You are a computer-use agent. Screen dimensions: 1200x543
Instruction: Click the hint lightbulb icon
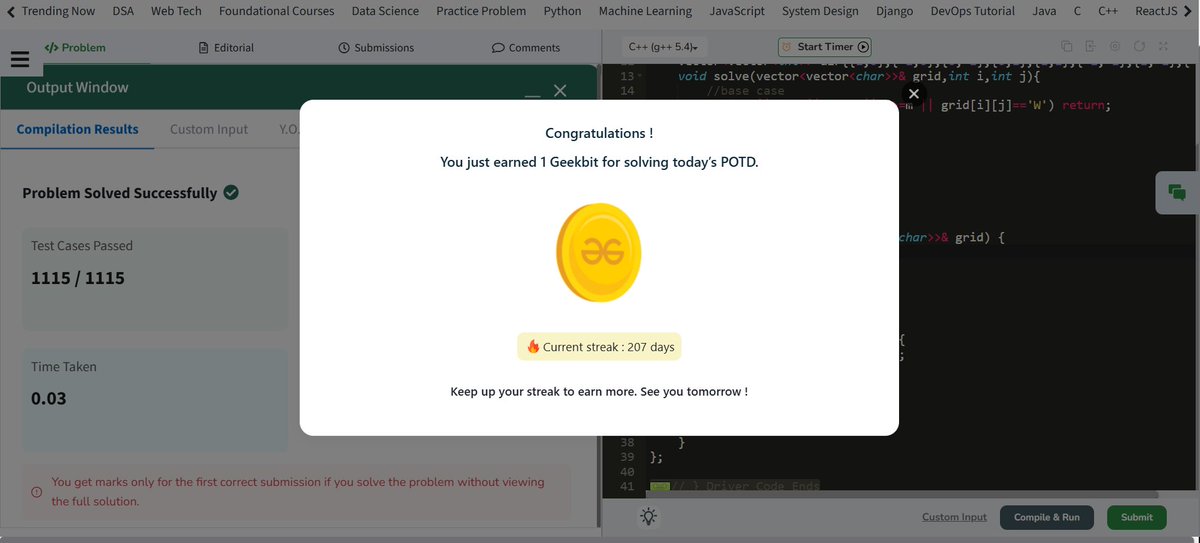click(x=649, y=516)
